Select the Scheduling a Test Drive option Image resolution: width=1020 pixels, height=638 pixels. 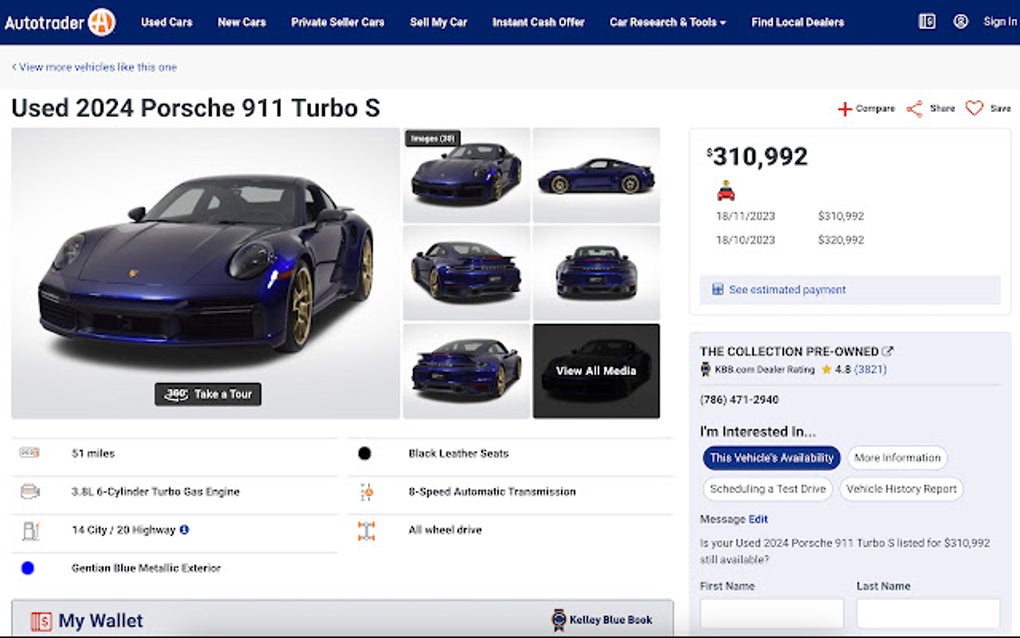[767, 489]
